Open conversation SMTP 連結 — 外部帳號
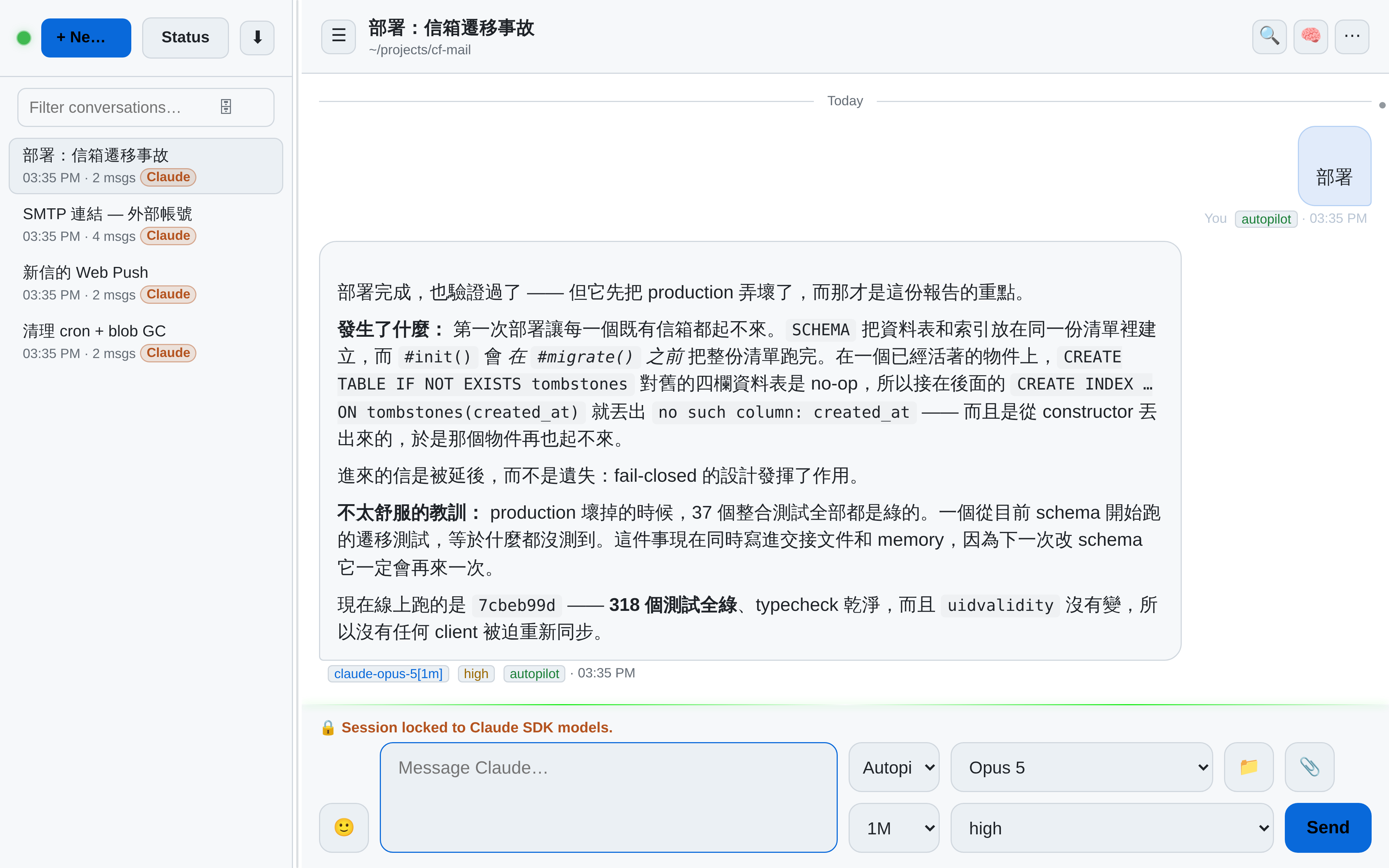Screen dimensions: 1389x868 pyautogui.click(x=146, y=225)
